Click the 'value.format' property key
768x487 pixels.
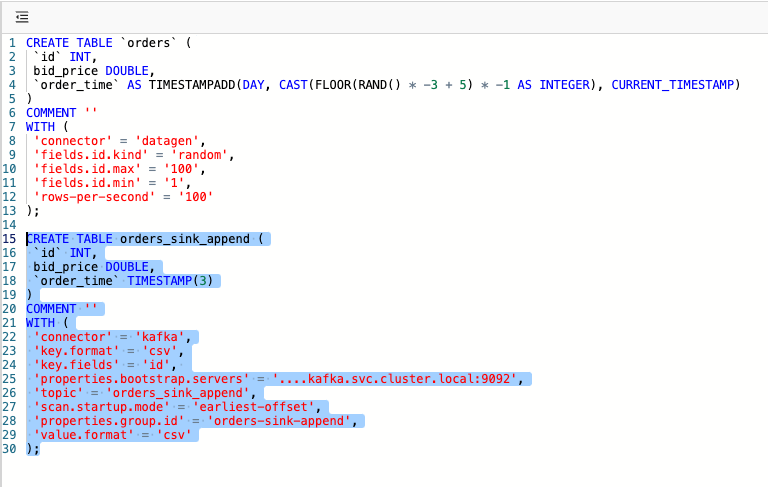pyautogui.click(x=84, y=435)
